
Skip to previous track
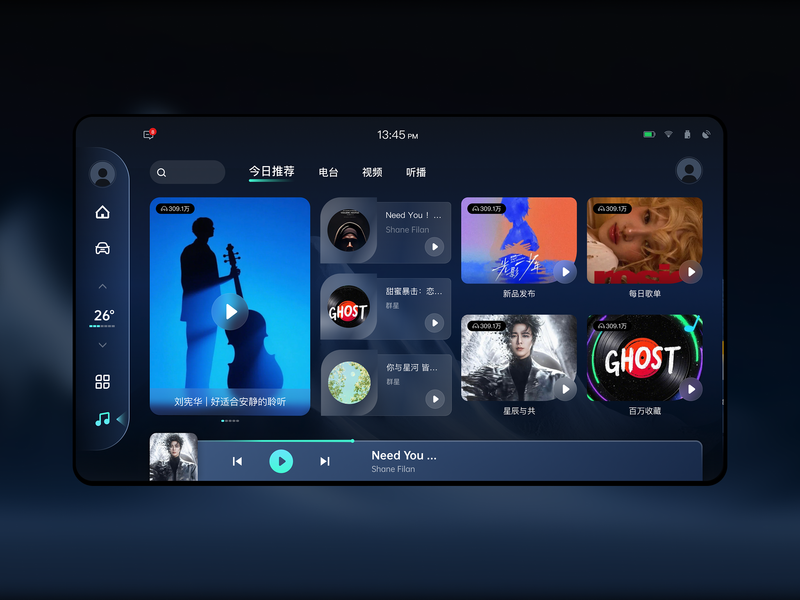click(237, 461)
